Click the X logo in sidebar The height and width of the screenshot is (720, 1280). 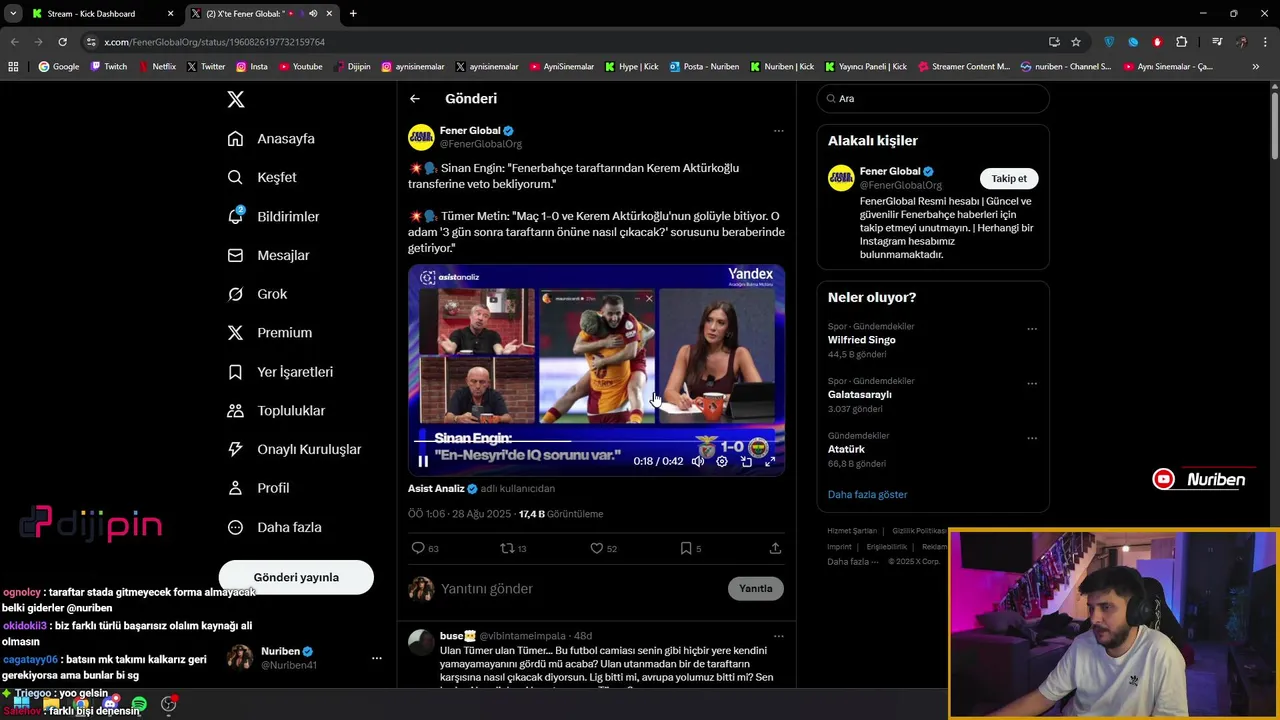coord(236,99)
